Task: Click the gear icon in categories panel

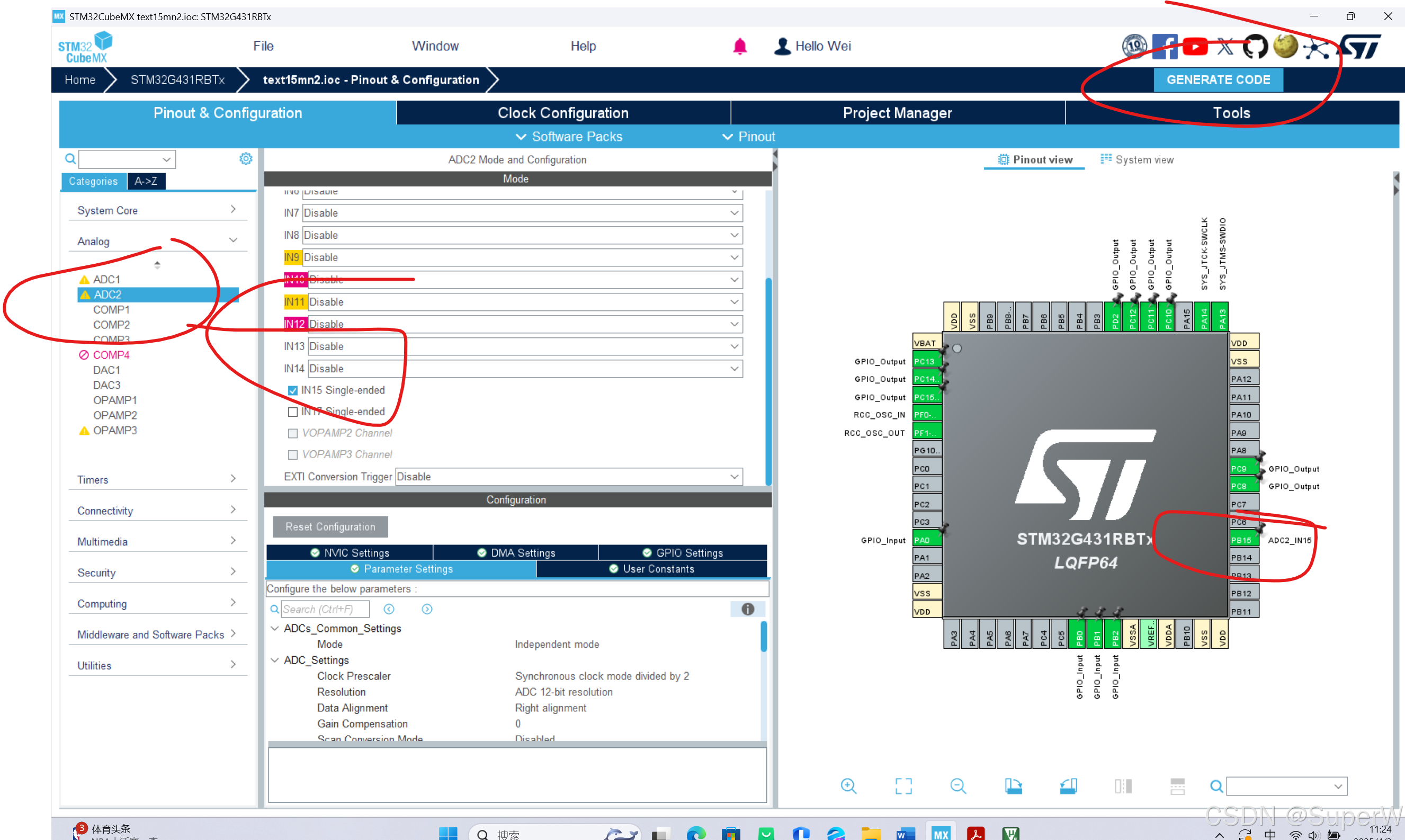Action: coord(246,159)
